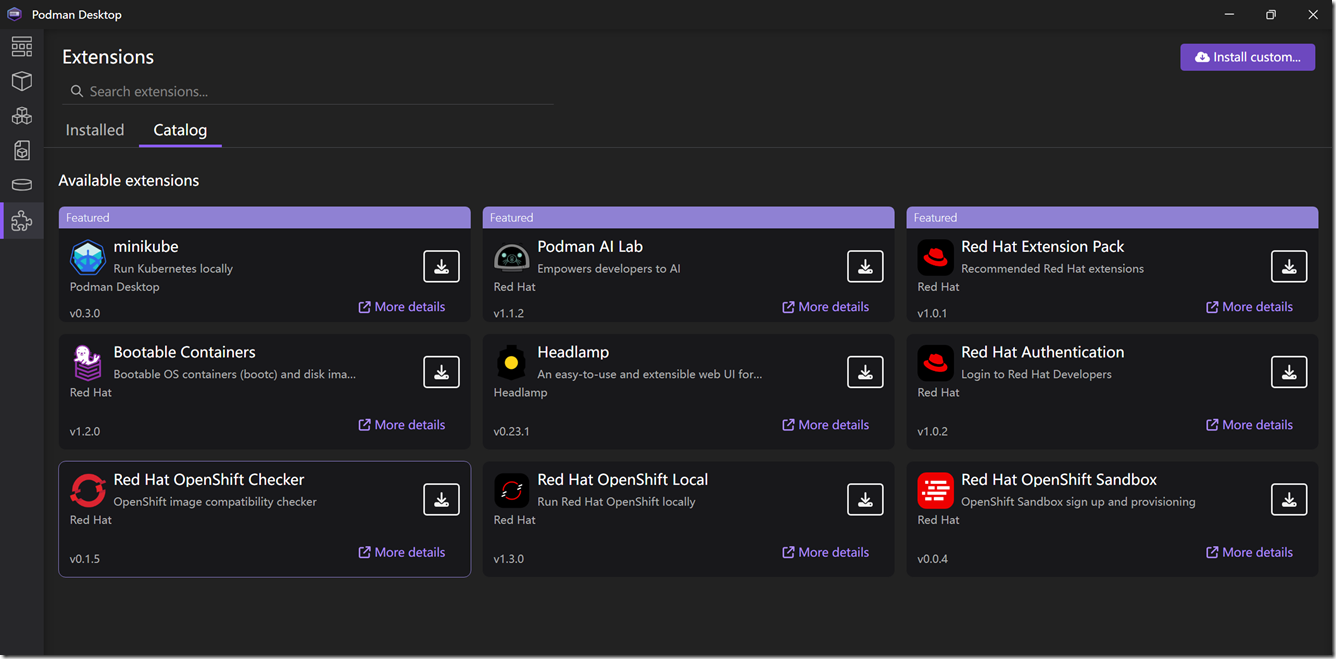Click the download icon for Podman AI Lab
This screenshot has height=659, width=1336.
(x=865, y=266)
